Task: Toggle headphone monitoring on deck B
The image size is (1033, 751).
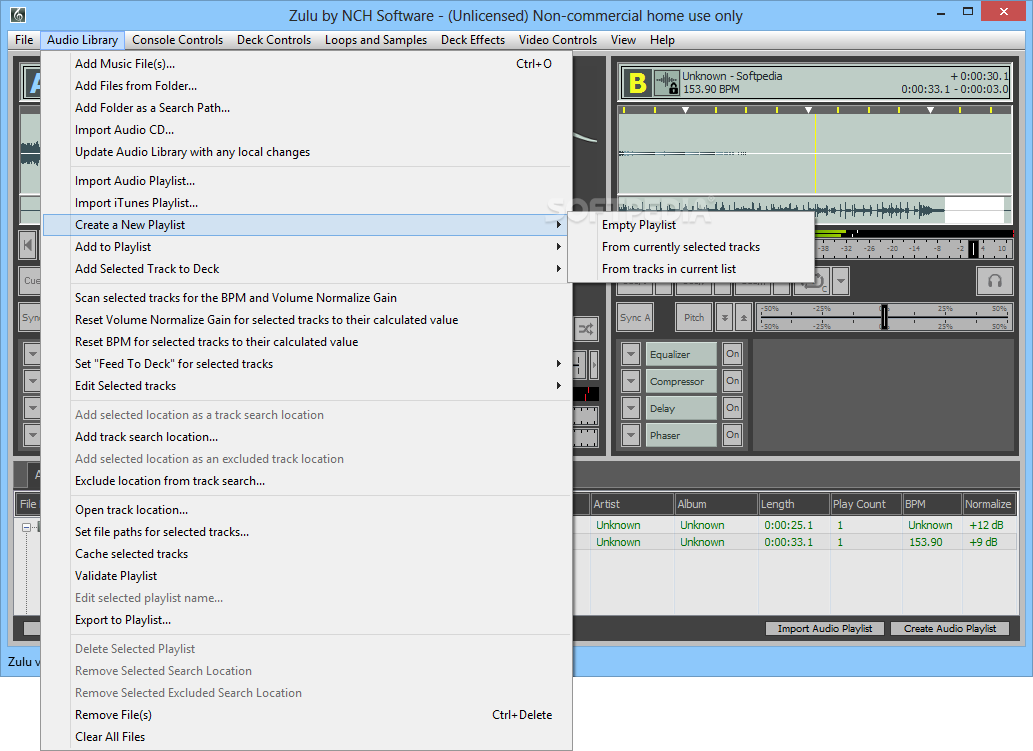Action: [x=994, y=281]
